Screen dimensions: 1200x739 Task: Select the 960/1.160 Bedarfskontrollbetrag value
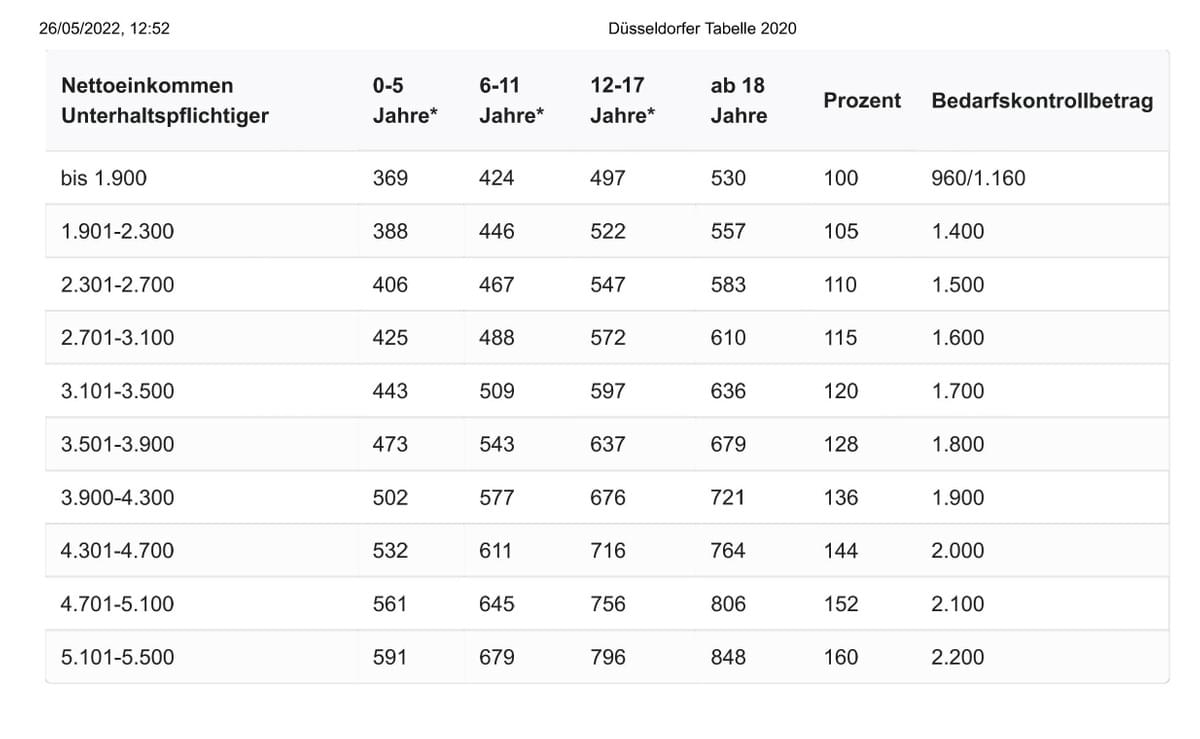[978, 179]
